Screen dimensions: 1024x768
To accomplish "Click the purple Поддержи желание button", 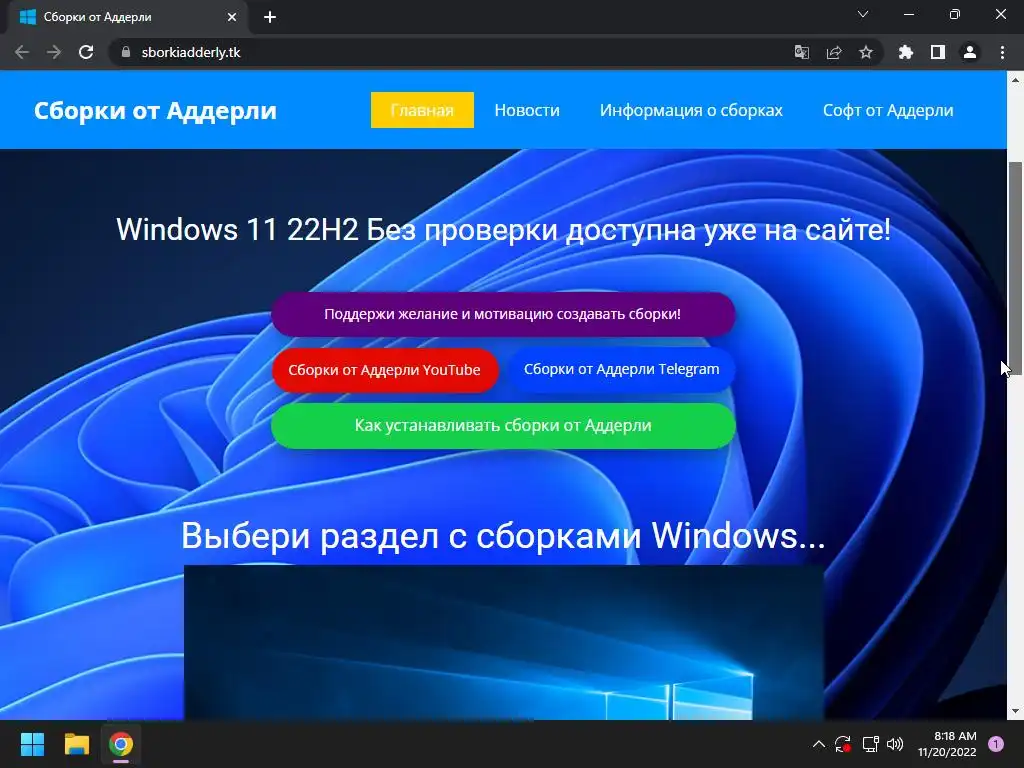I will [x=503, y=314].
